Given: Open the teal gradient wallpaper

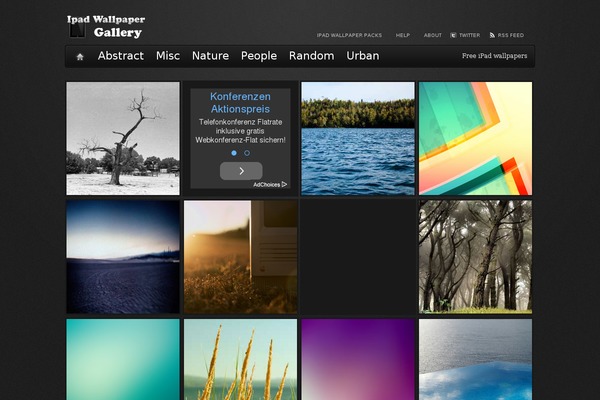Looking at the screenshot, I should click(x=123, y=359).
